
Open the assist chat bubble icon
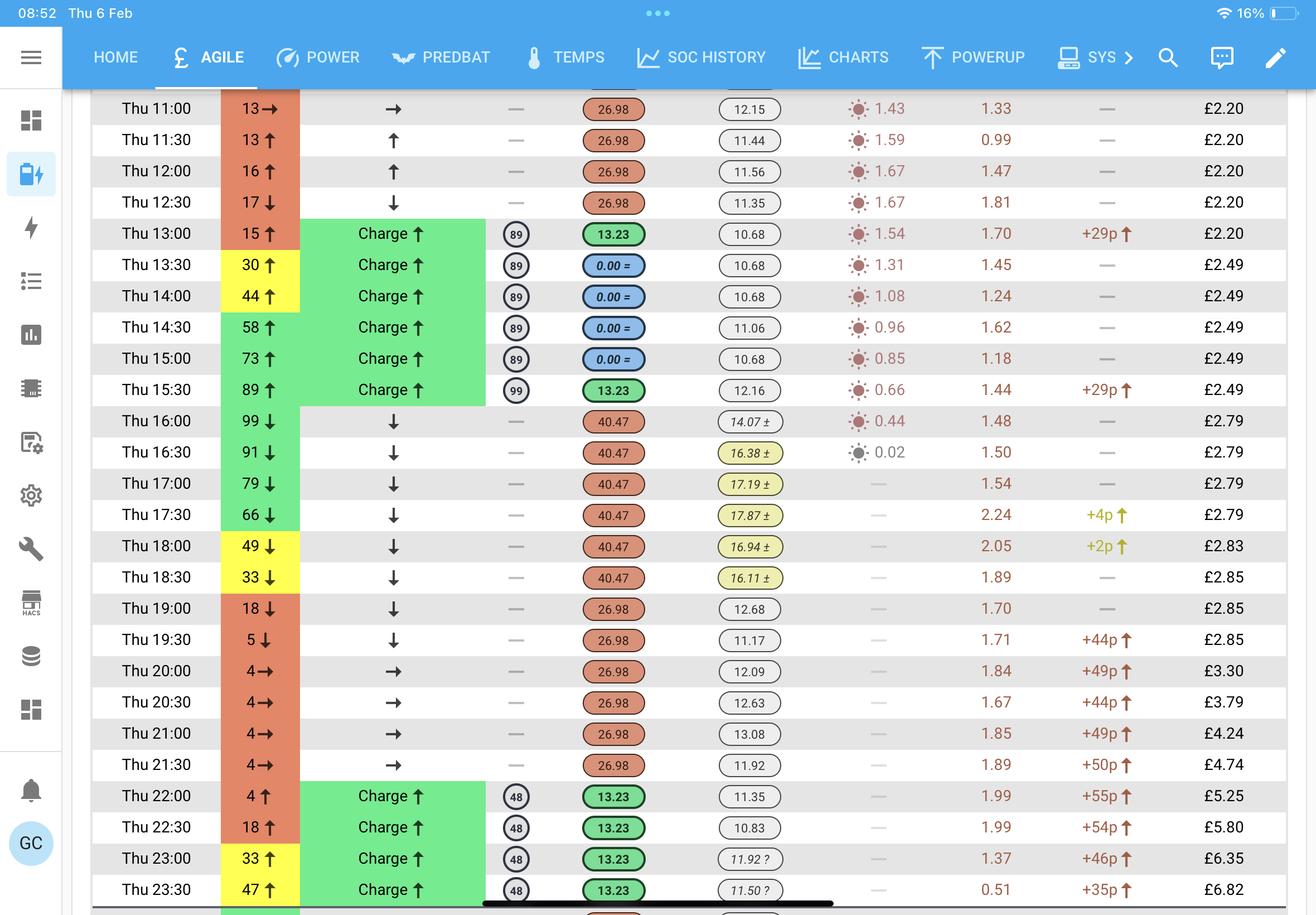point(1221,57)
